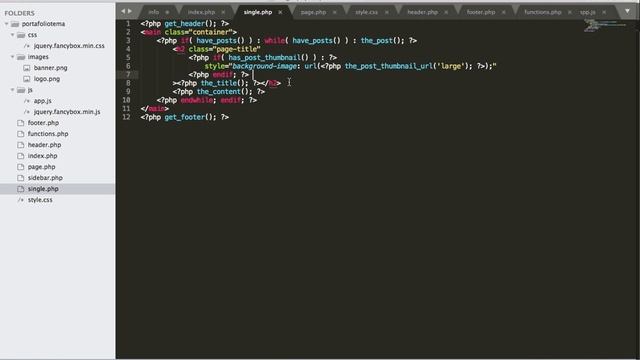Click the sidebar.php file icon

(21, 178)
